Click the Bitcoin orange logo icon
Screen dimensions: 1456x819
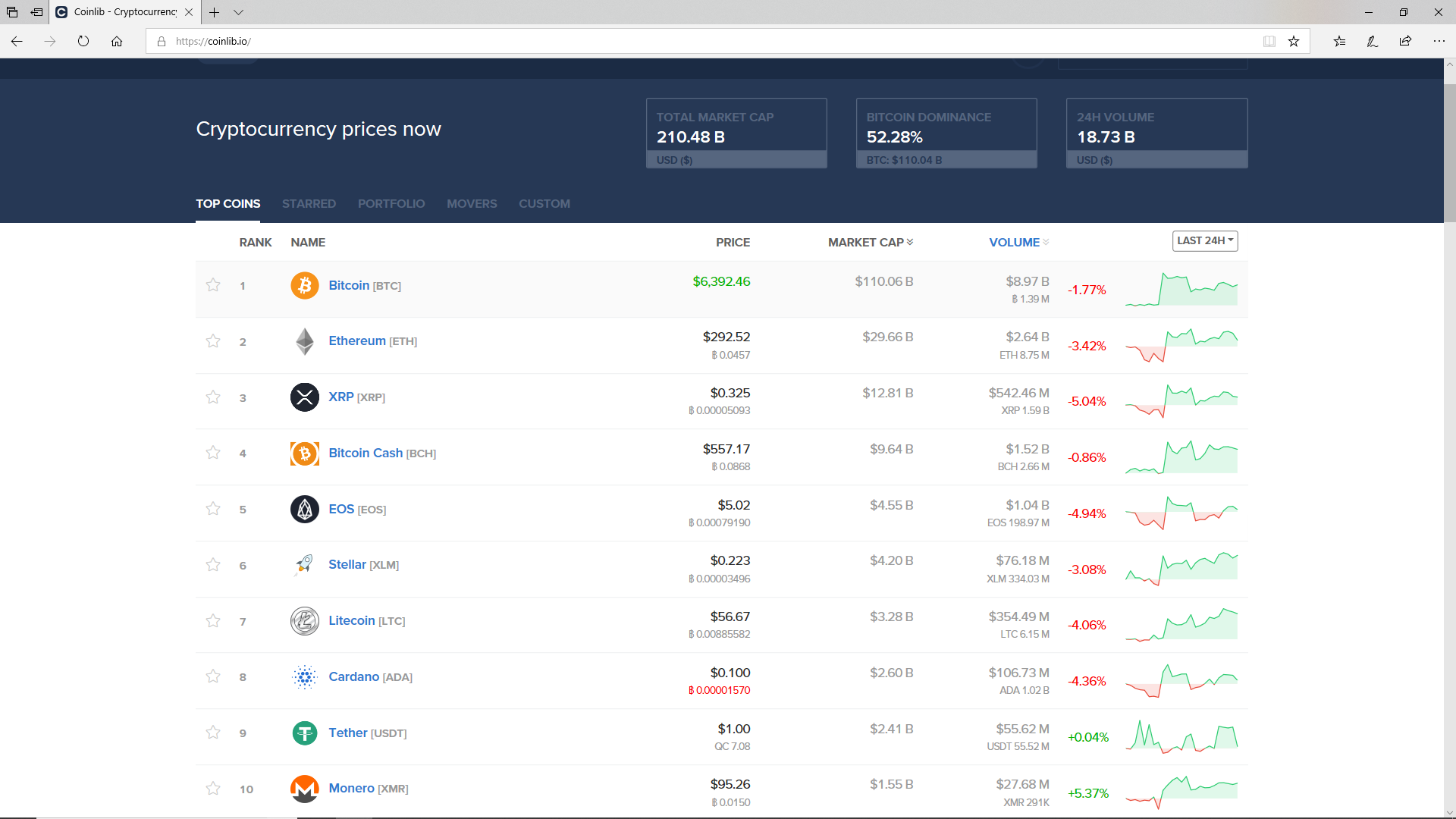point(304,286)
